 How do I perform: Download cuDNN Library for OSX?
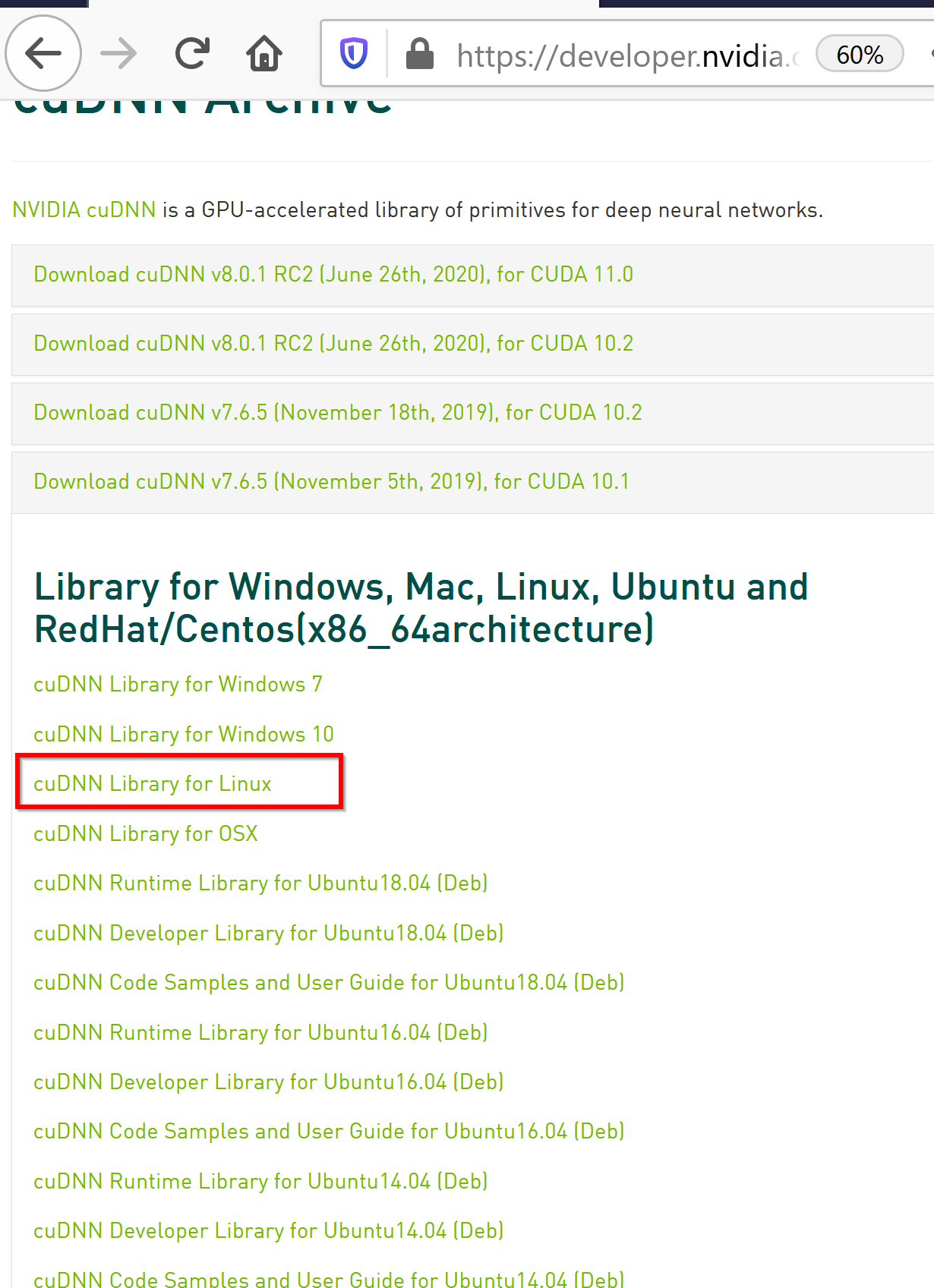[x=146, y=833]
